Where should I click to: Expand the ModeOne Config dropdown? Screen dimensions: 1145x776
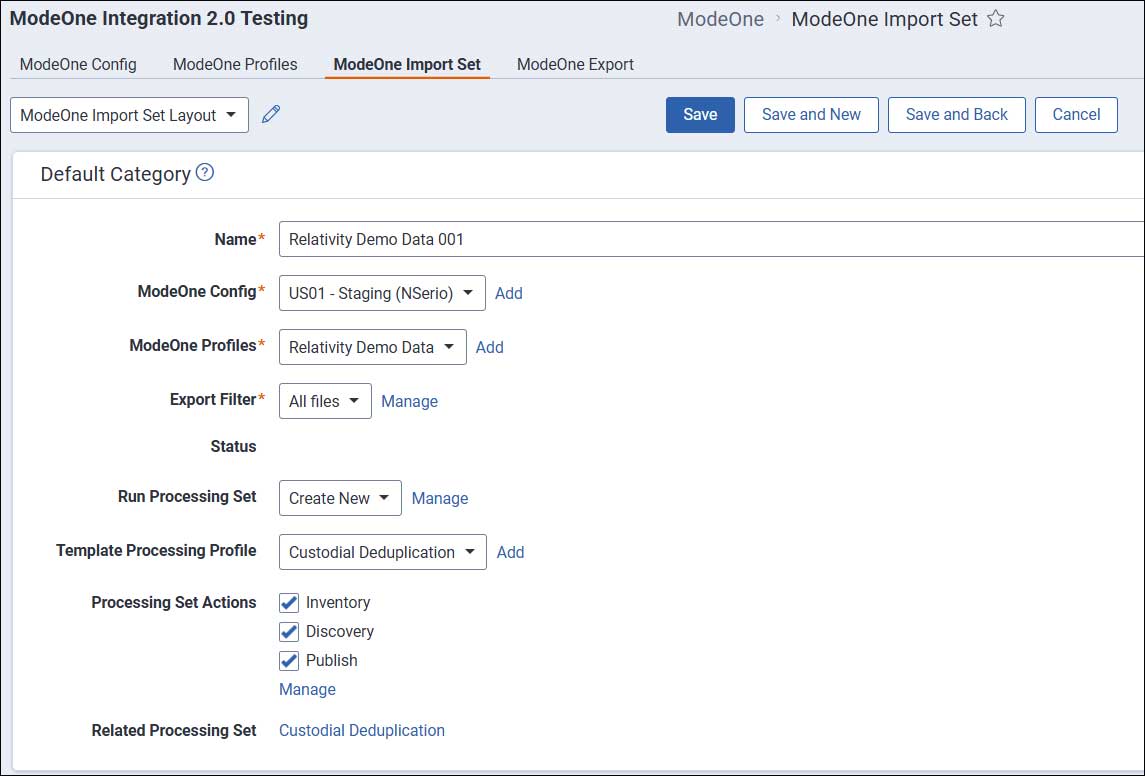(x=382, y=293)
